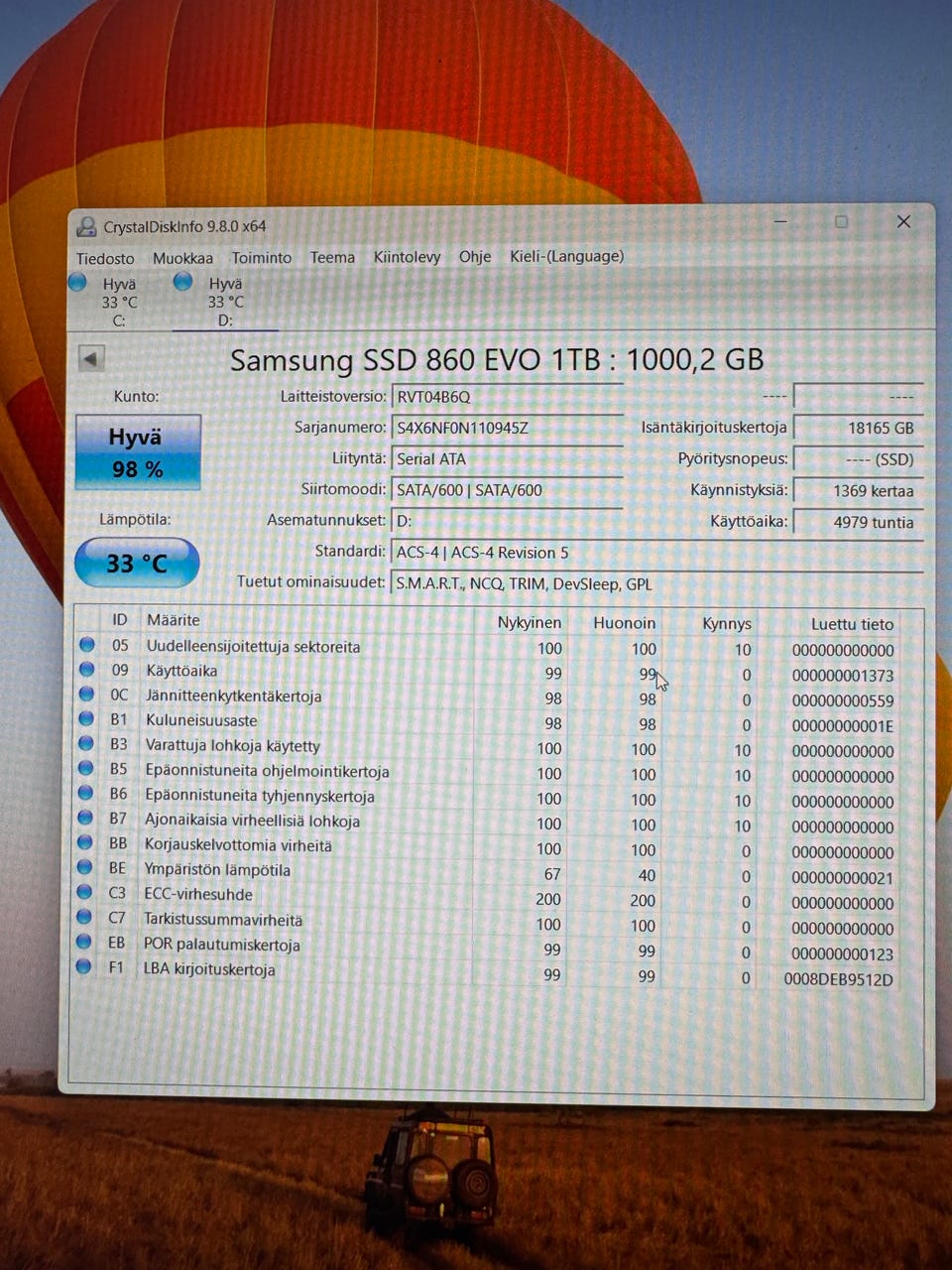This screenshot has width=952, height=1270.
Task: Open the Kiintolevy menu
Action: click(407, 257)
